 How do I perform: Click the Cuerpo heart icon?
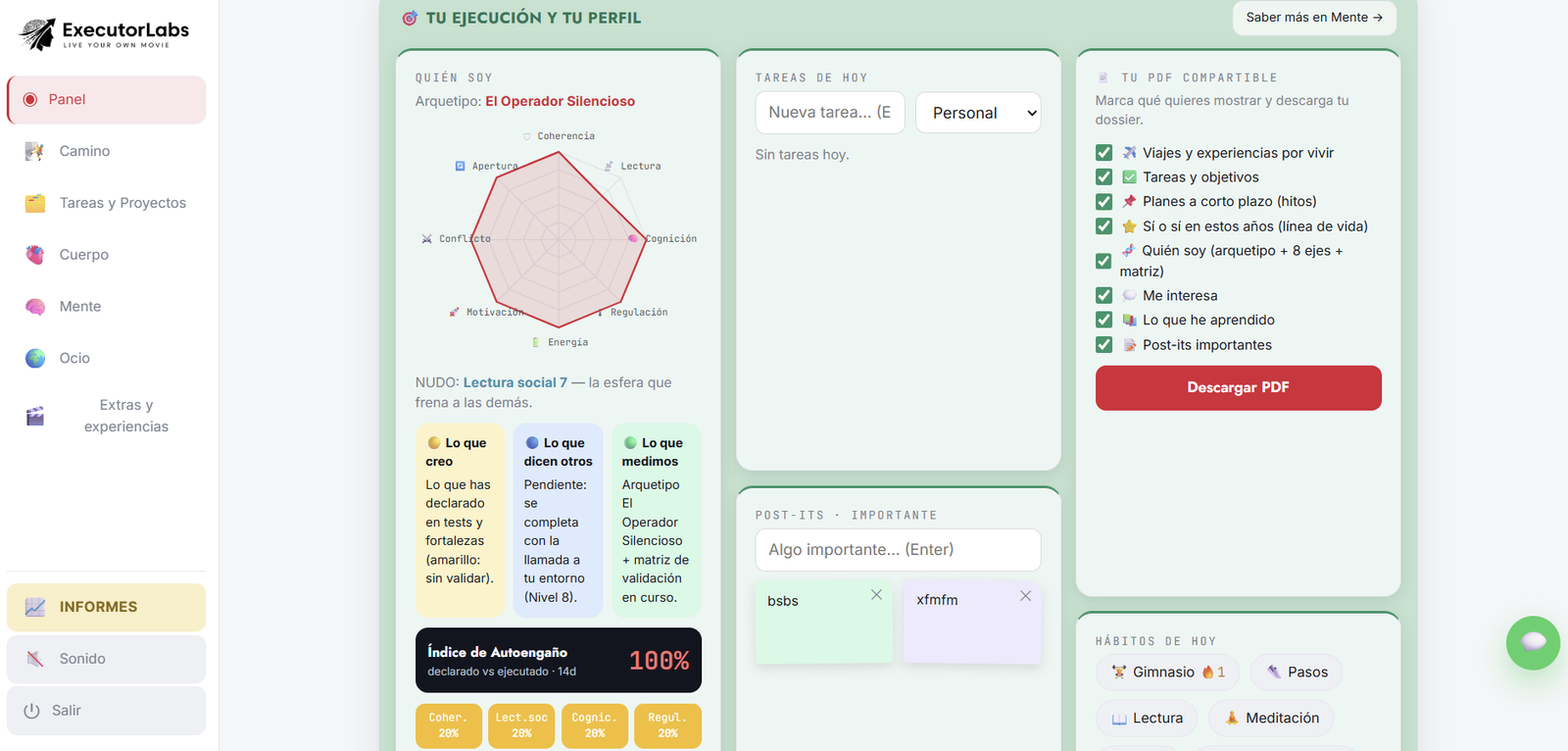35,255
